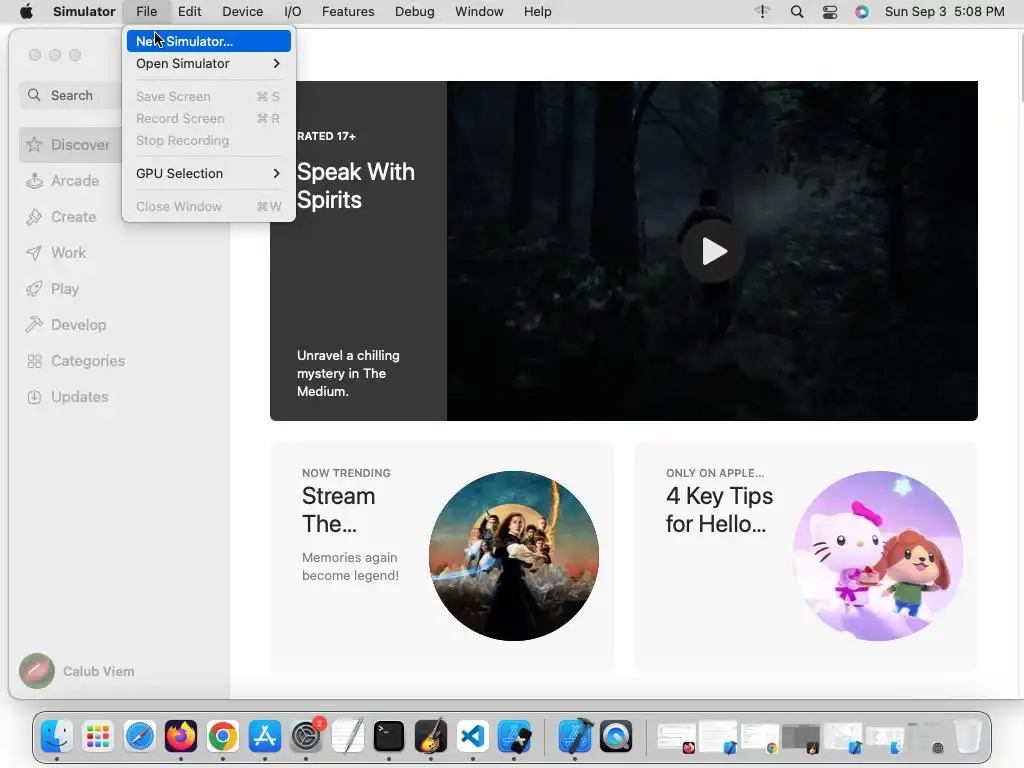This screenshot has width=1024, height=768.
Task: Select the Discover star icon
Action: click(34, 144)
